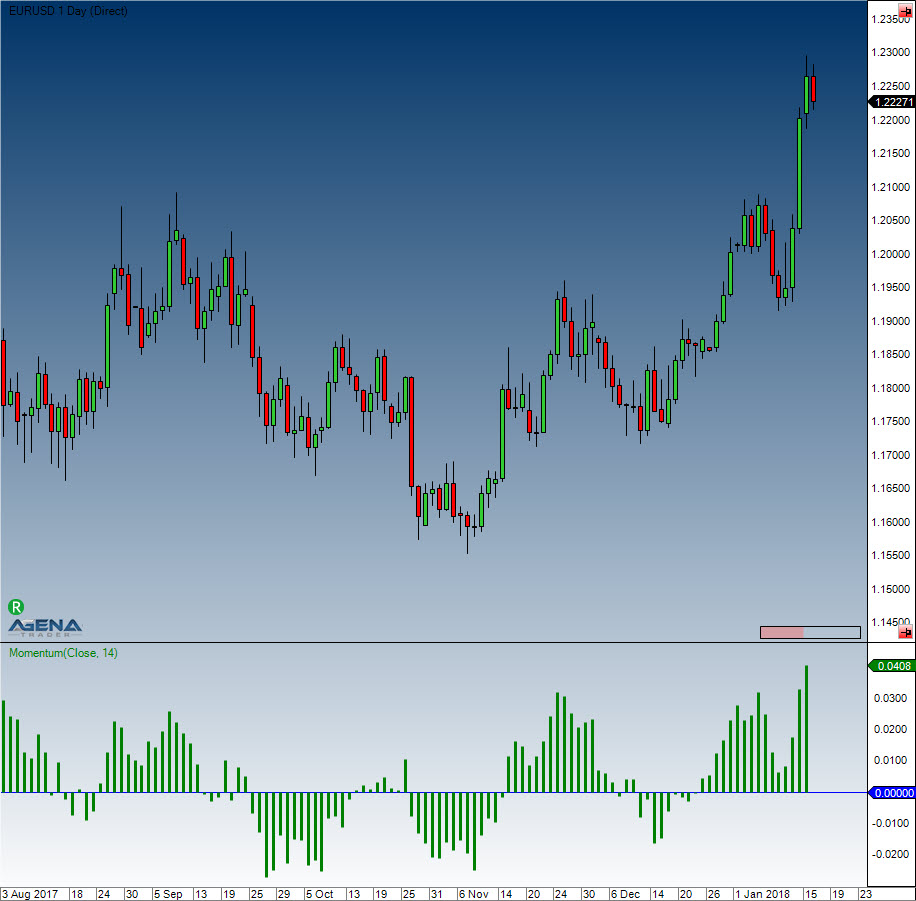The width and height of the screenshot is (916, 901).
Task: Select the Momentum(Close, 14) indicator label
Action: pyautogui.click(x=63, y=653)
